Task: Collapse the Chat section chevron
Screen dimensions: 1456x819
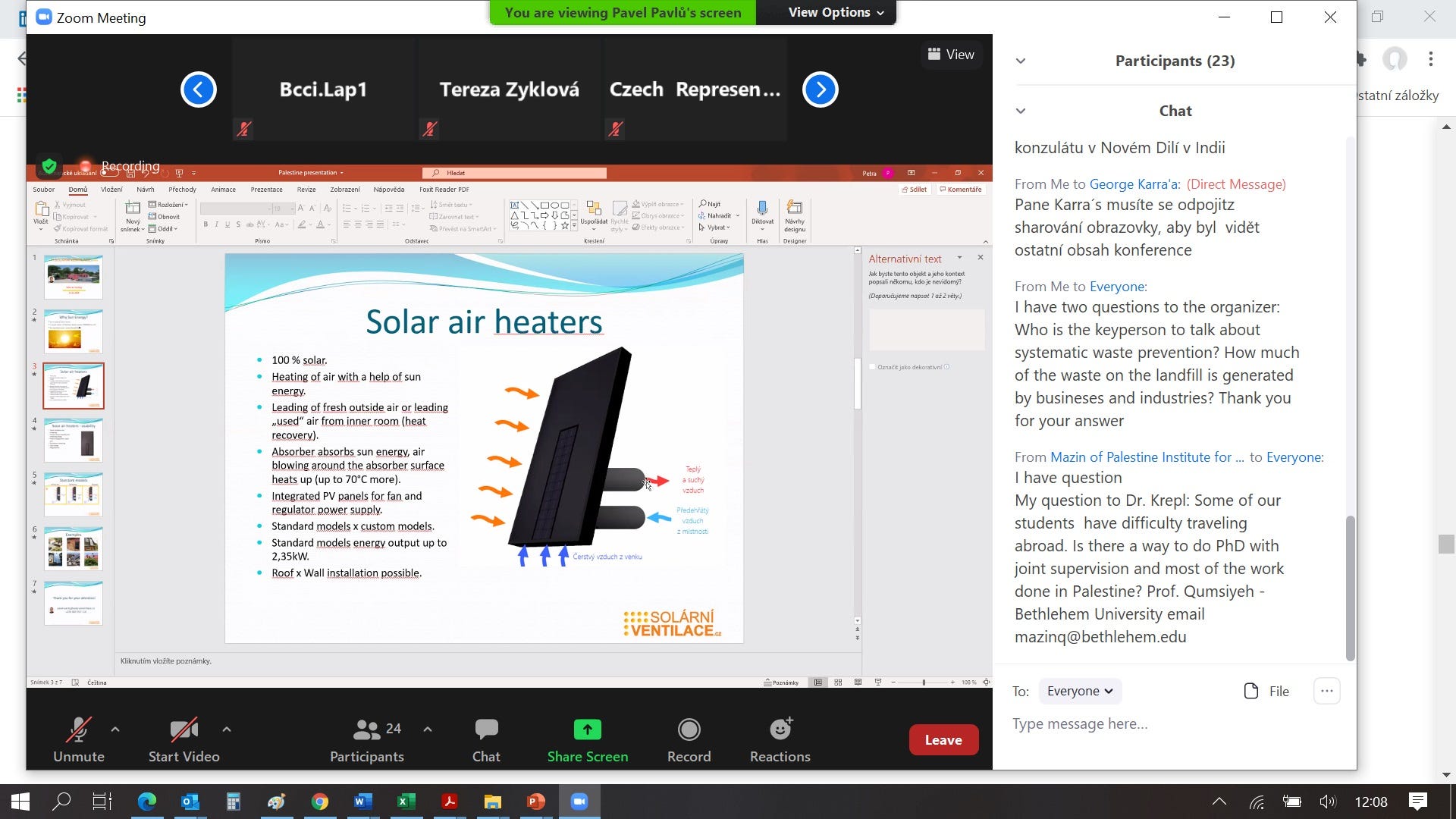Action: (x=1021, y=111)
